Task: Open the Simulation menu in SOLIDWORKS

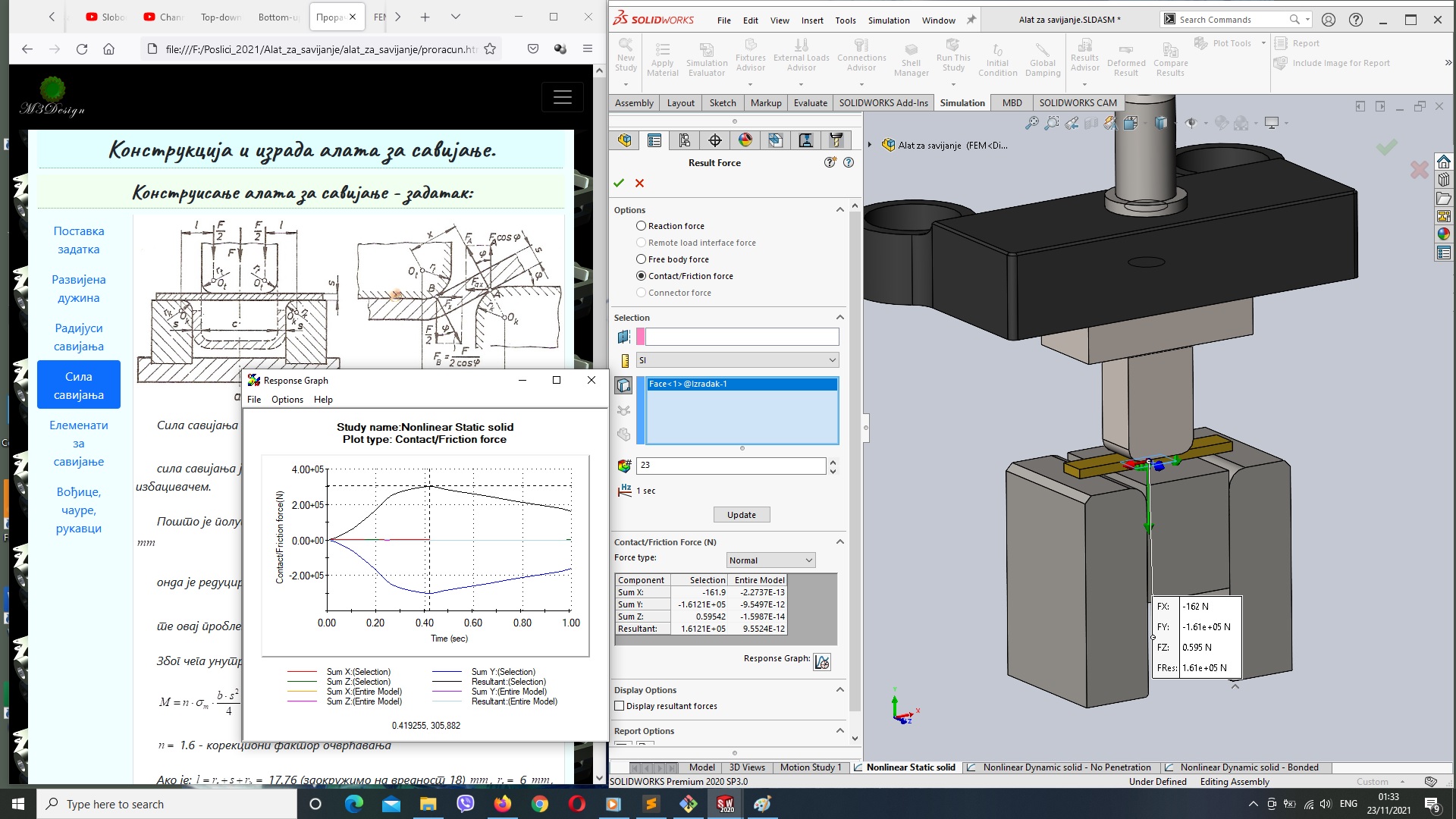Action: [889, 20]
